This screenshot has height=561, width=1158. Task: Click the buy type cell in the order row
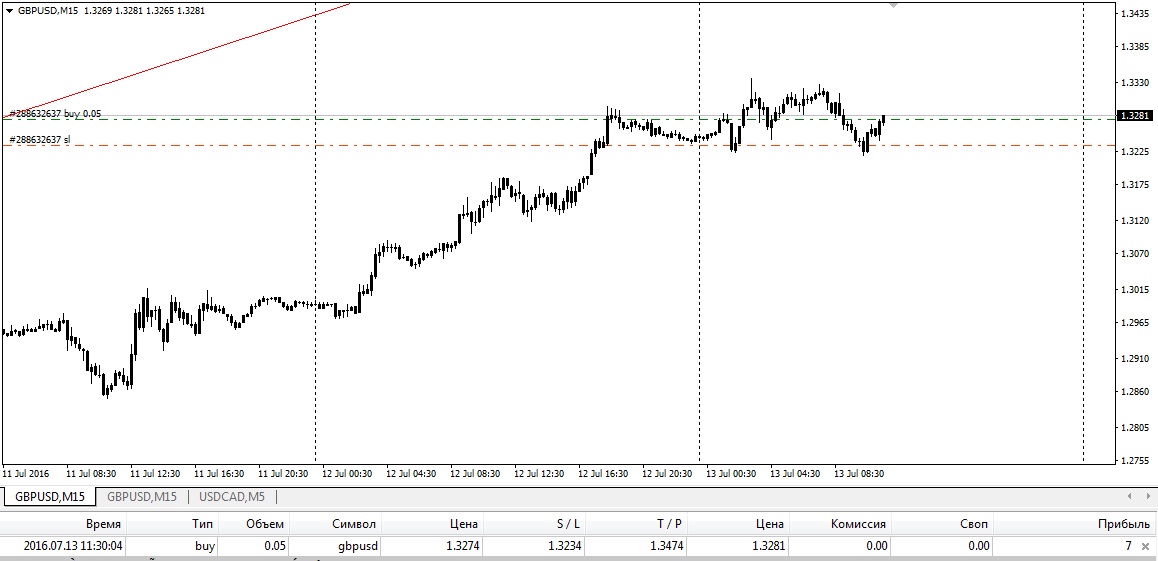[x=205, y=546]
